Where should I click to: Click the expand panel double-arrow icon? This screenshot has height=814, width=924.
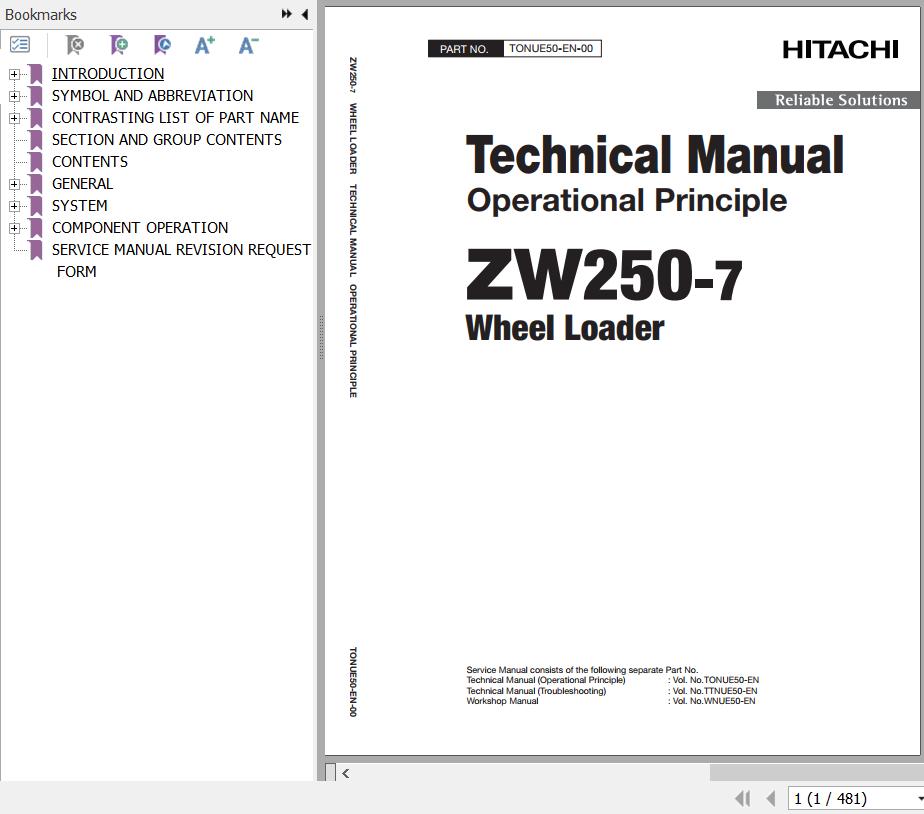pos(286,14)
